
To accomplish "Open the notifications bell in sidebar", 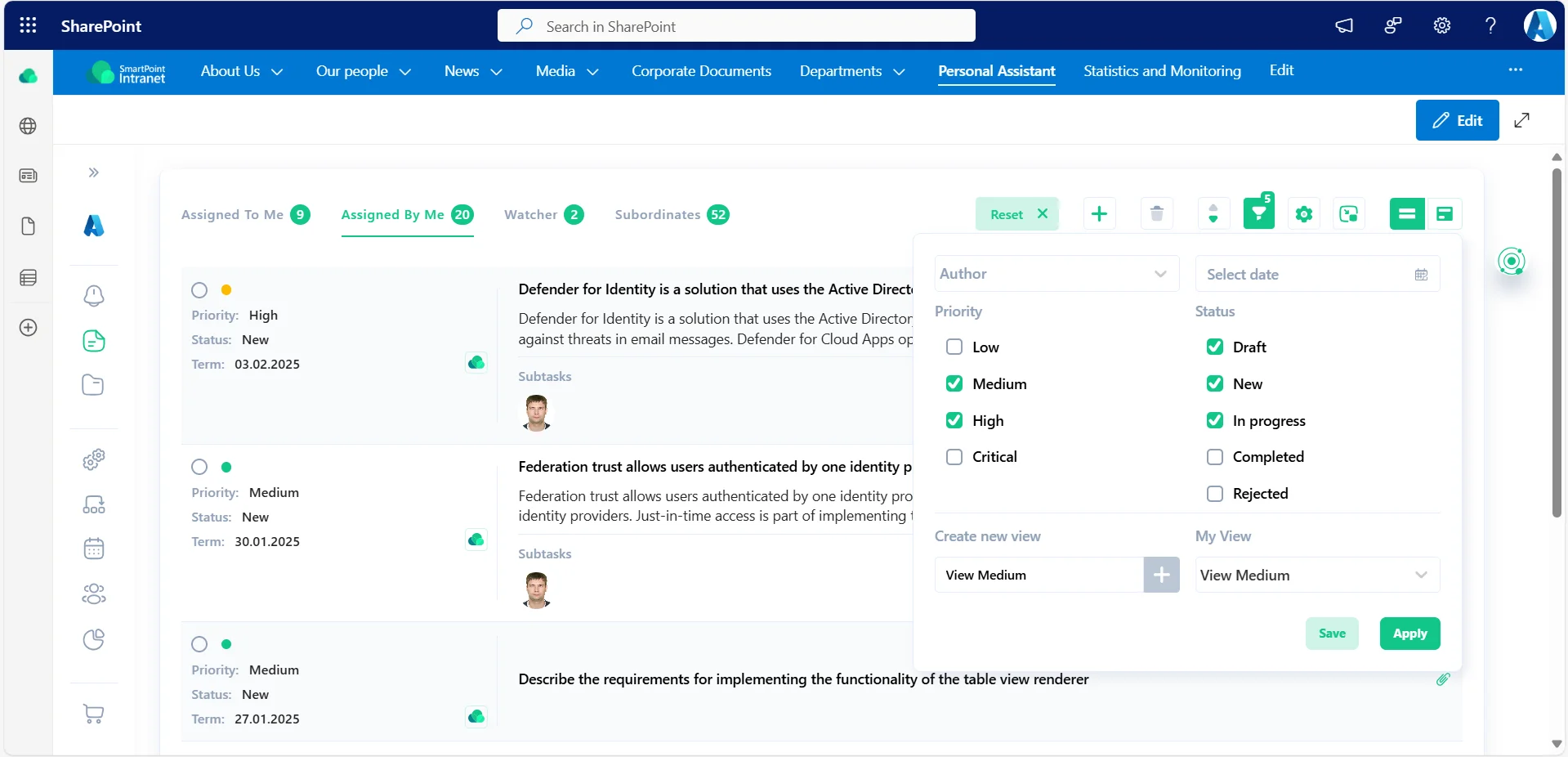I will pyautogui.click(x=94, y=295).
